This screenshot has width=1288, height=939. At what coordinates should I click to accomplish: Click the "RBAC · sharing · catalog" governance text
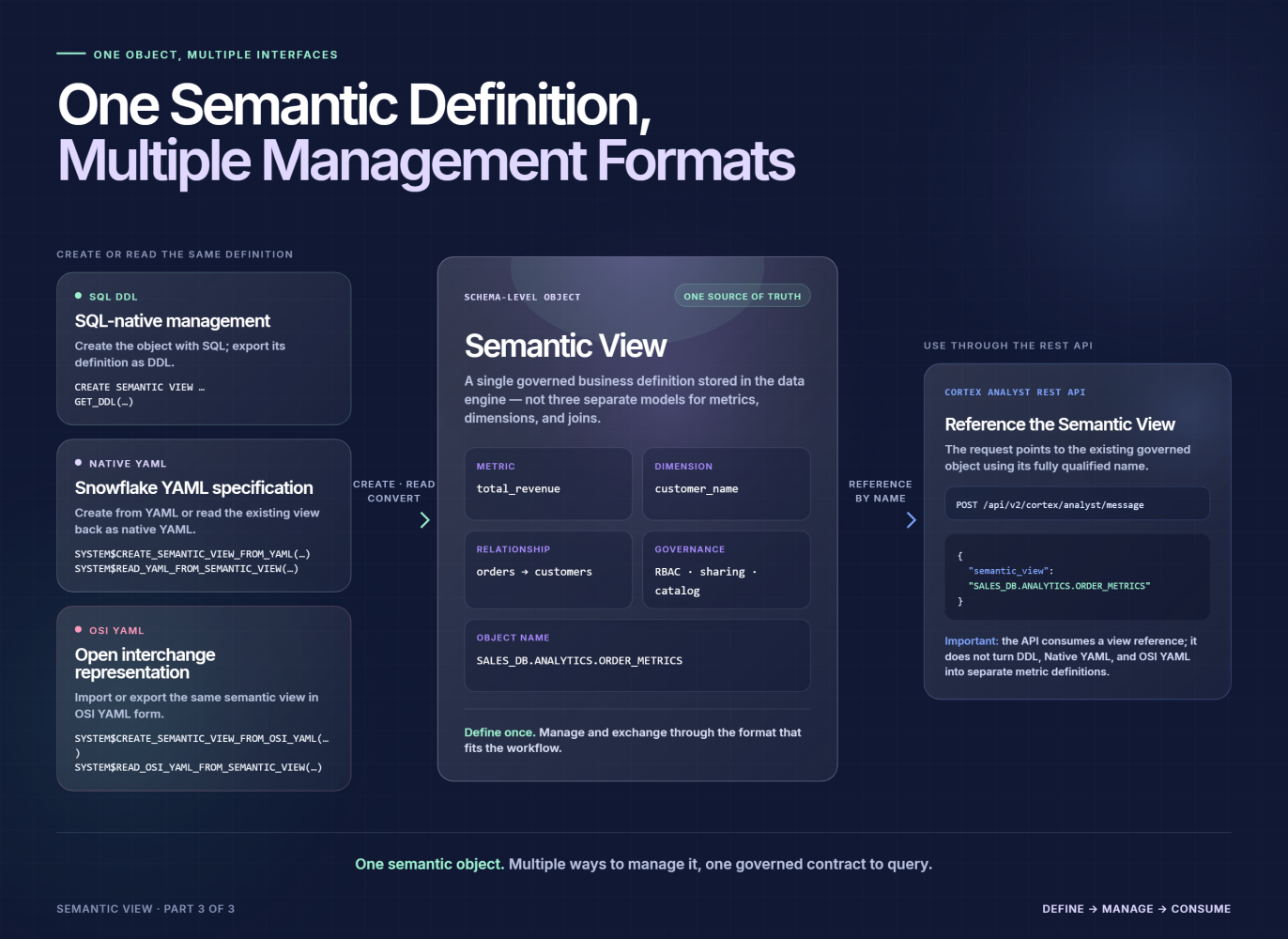pos(706,581)
